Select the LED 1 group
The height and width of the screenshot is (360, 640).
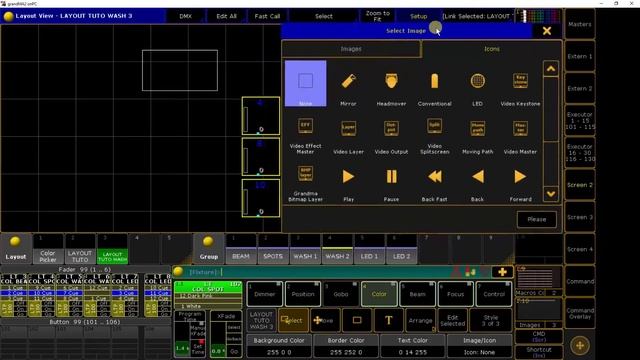(x=369, y=249)
